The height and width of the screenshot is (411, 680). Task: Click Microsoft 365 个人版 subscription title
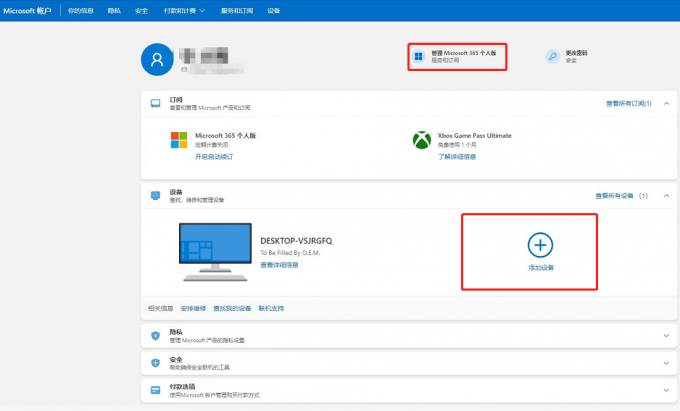[225, 136]
